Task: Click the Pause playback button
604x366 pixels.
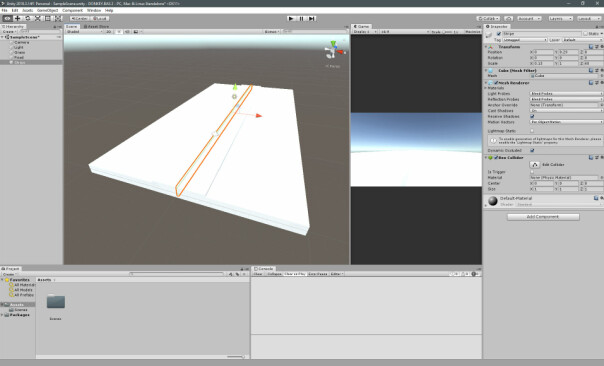Action: point(302,18)
